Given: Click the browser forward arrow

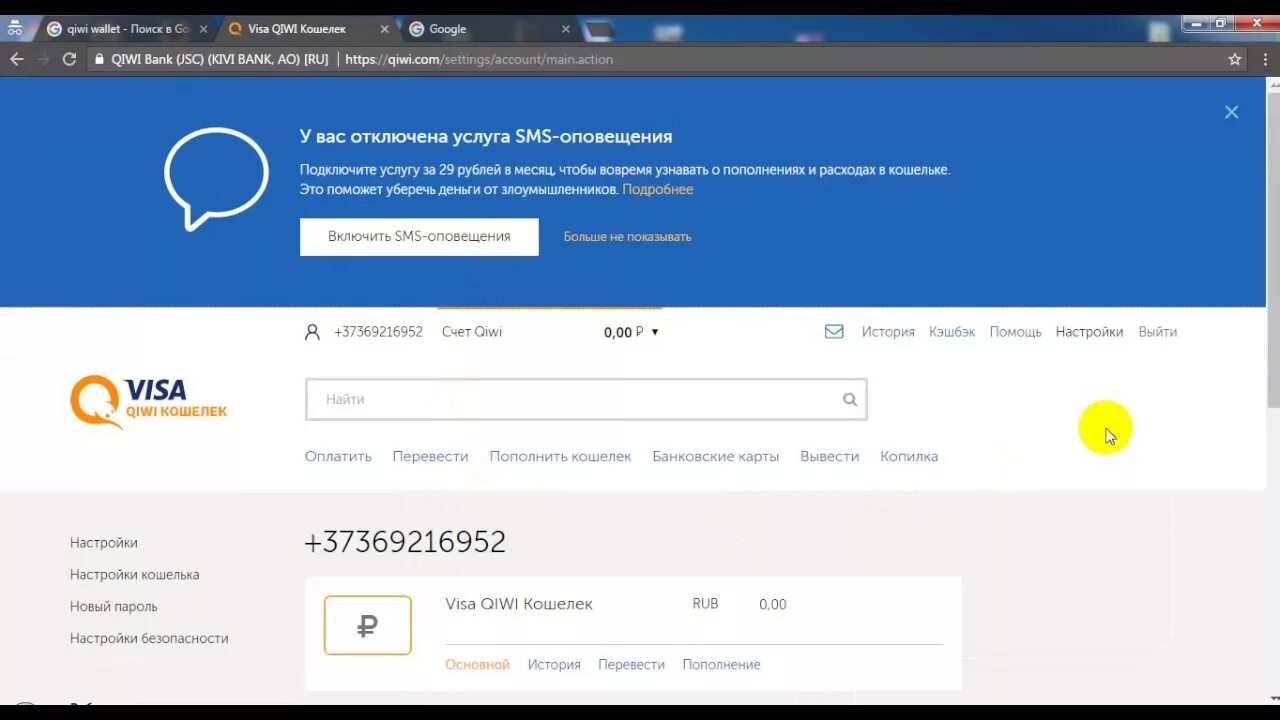Looking at the screenshot, I should coord(43,59).
